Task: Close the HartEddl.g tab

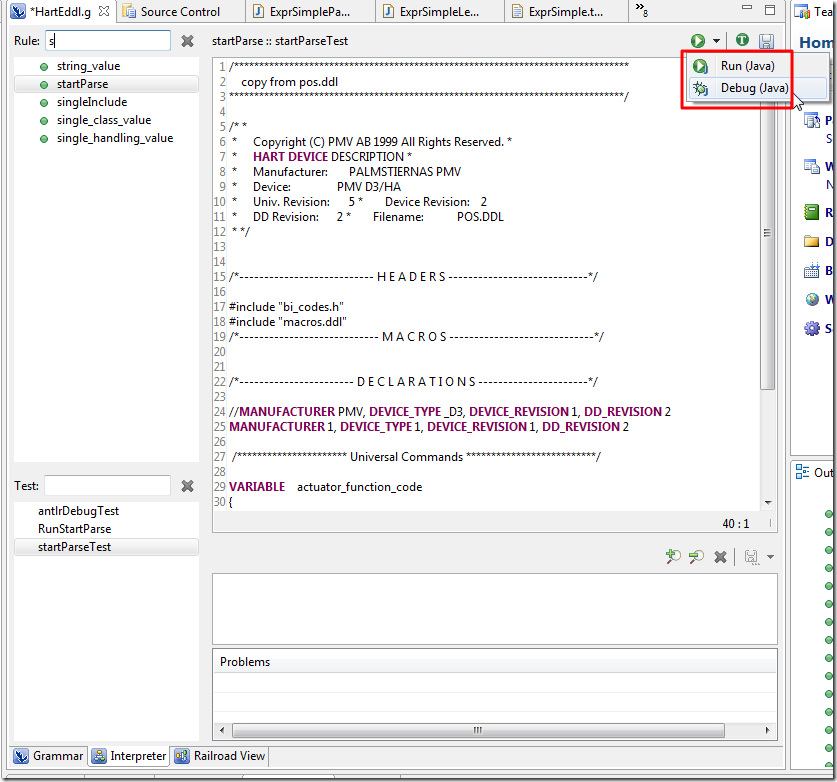Action: click(x=104, y=11)
